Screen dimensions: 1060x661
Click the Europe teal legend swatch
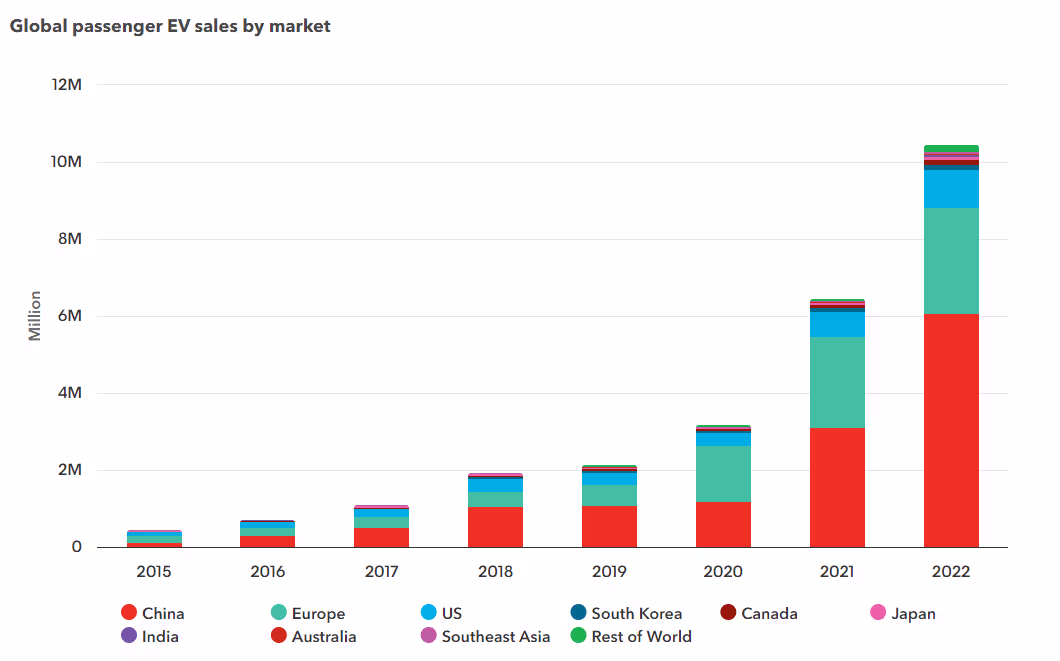(x=279, y=612)
